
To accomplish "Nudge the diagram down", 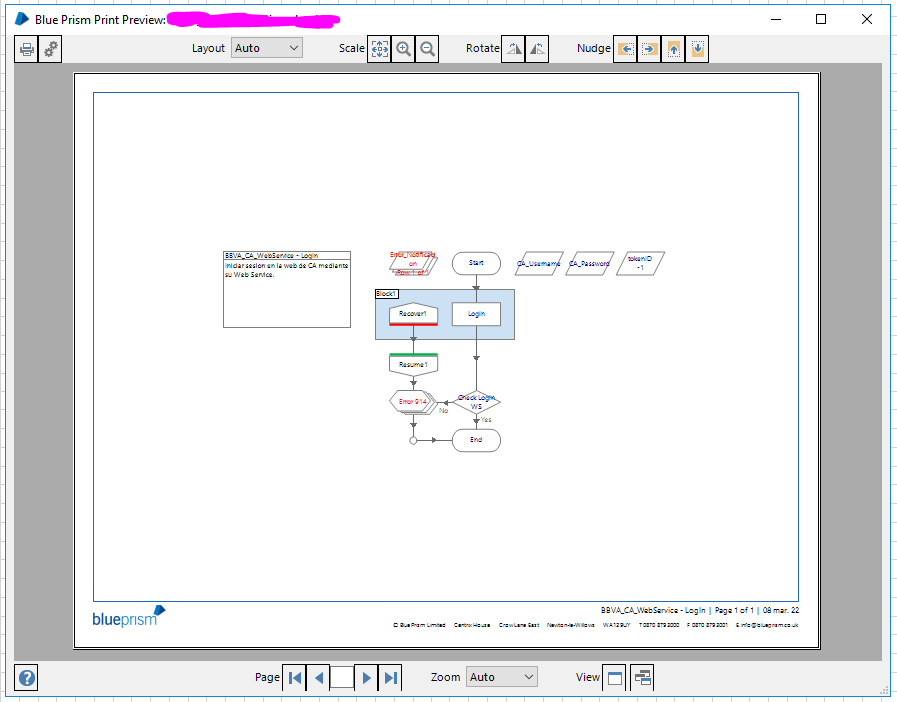I will coord(697,49).
